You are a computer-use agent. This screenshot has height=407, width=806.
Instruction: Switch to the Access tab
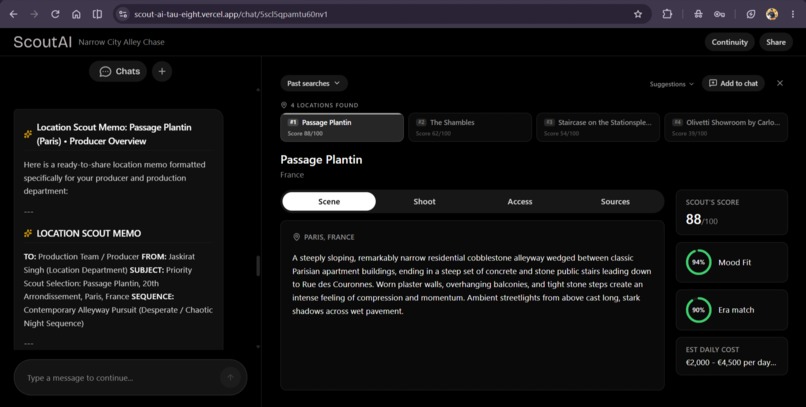(x=520, y=201)
